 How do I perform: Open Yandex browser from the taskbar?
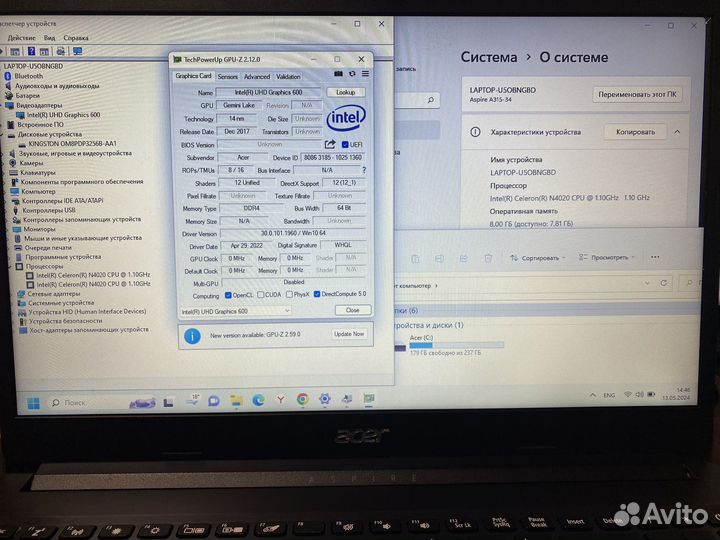pos(281,400)
